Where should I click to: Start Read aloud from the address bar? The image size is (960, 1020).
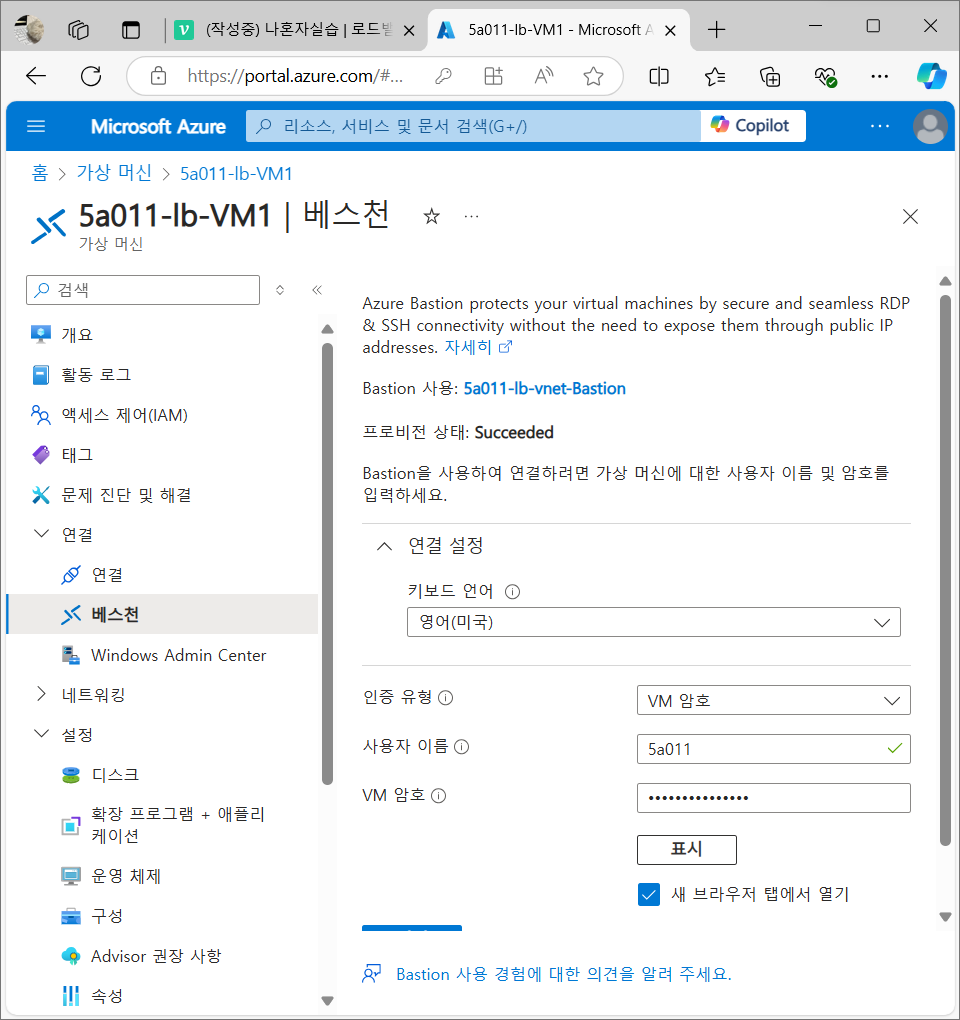click(544, 76)
